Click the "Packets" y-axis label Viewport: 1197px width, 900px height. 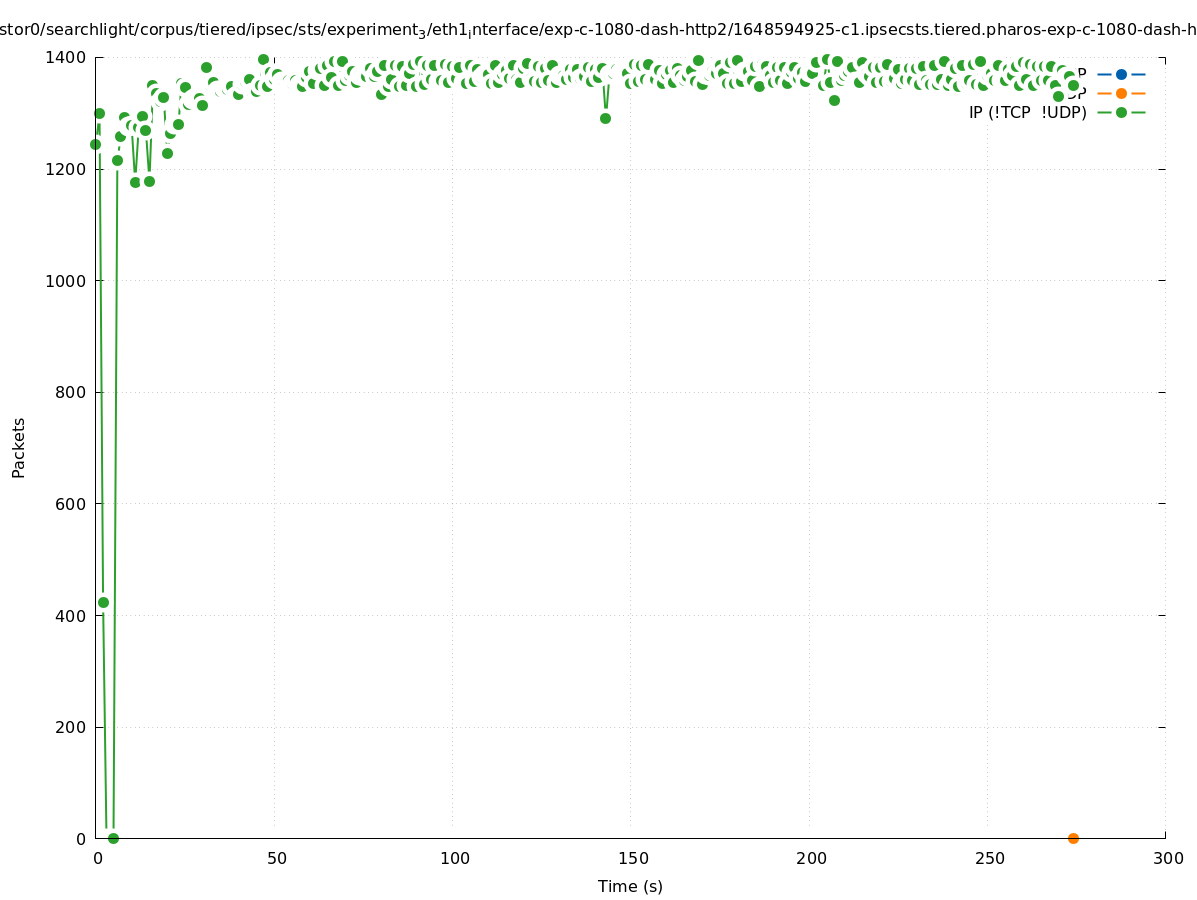pos(19,447)
